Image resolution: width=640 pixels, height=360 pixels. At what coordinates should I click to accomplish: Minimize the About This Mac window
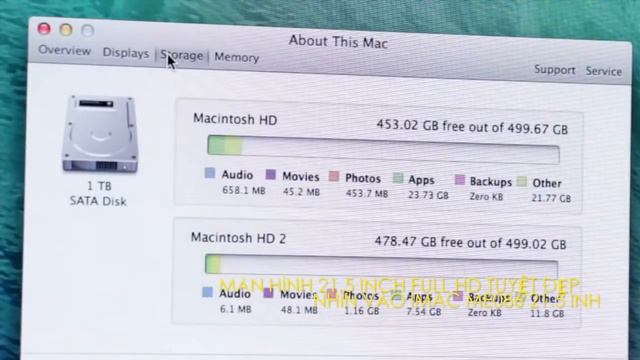point(66,29)
